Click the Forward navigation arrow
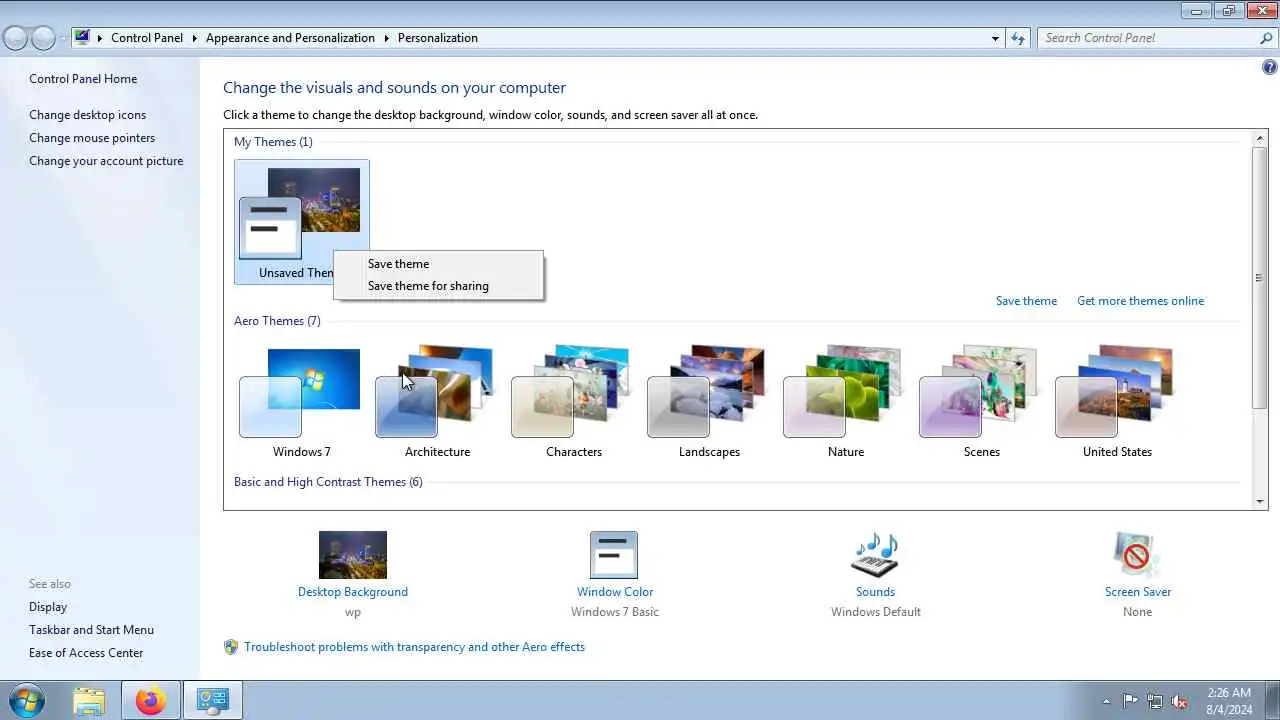Screen dimensions: 1280x720 point(43,38)
